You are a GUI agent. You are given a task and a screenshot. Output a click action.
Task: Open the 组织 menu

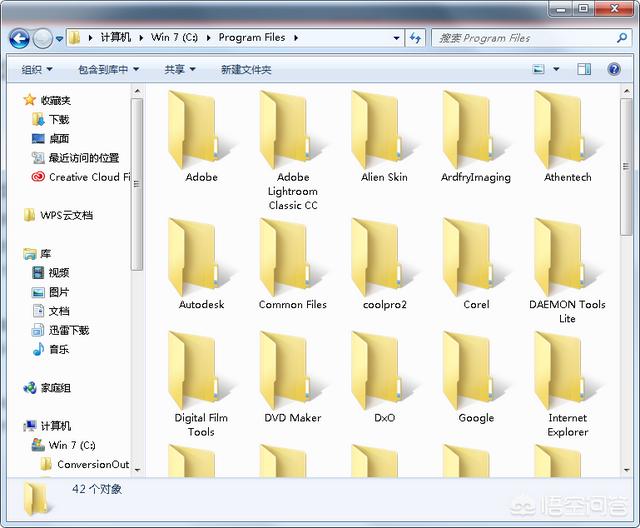(37, 70)
